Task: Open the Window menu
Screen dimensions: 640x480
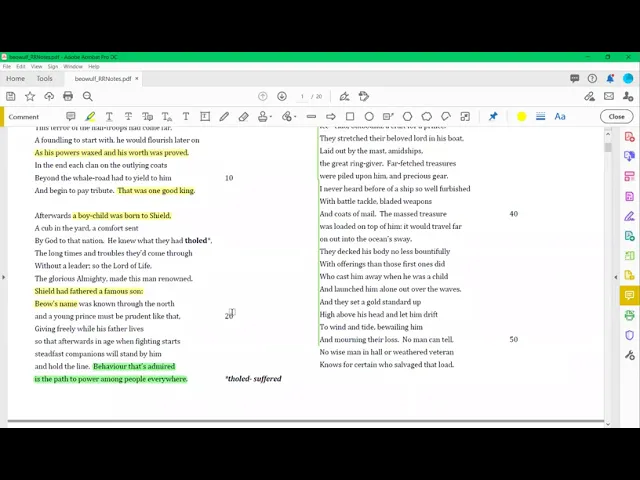Action: (x=73, y=67)
